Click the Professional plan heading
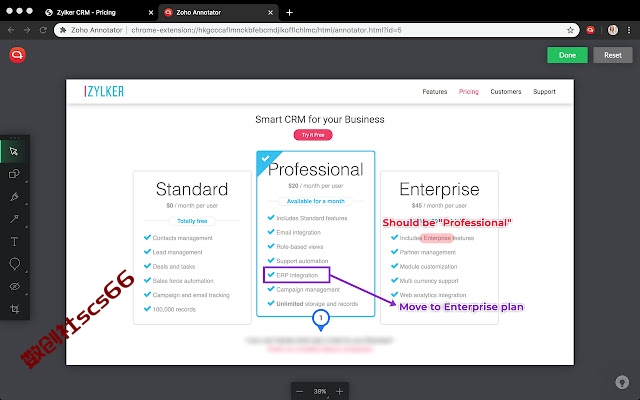Image resolution: width=640 pixels, height=400 pixels. pos(316,170)
